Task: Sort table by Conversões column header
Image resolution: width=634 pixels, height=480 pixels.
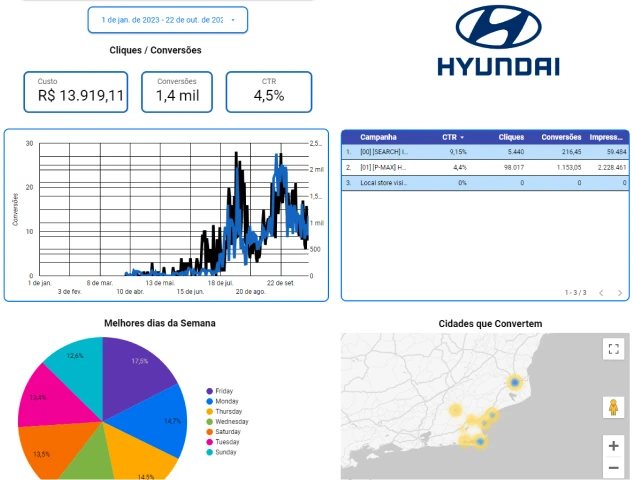Action: 561,137
